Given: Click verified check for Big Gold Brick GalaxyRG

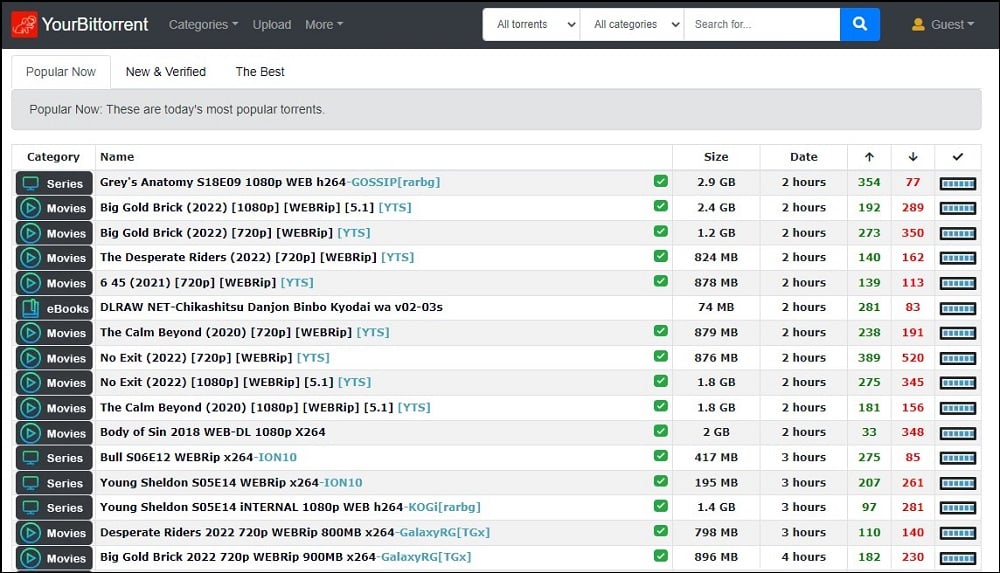Looking at the screenshot, I should click(661, 556).
